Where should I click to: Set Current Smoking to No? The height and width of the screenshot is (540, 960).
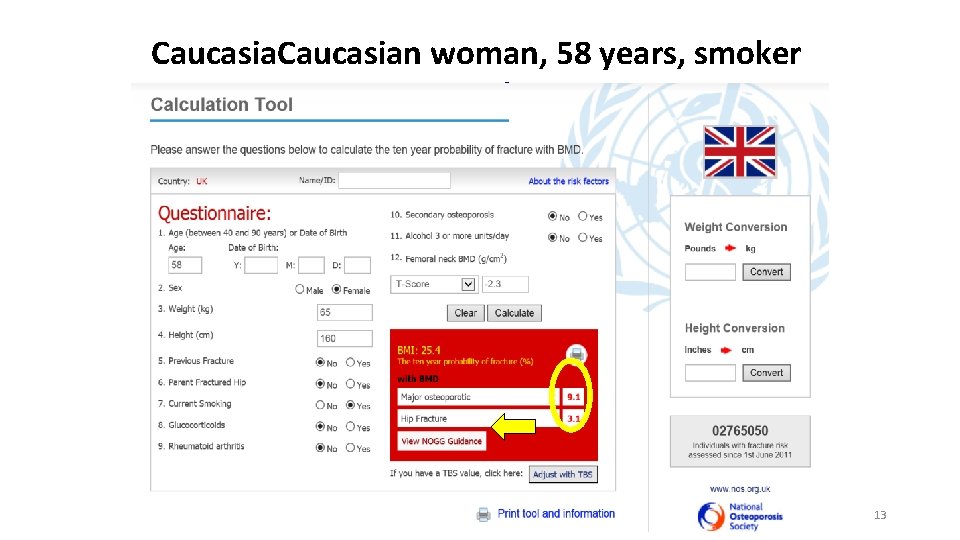click(320, 405)
